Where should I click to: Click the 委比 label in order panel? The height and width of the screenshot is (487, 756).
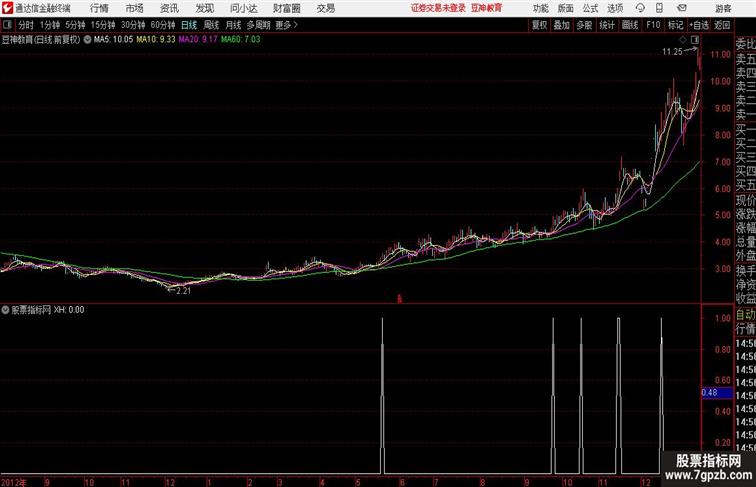coord(745,44)
